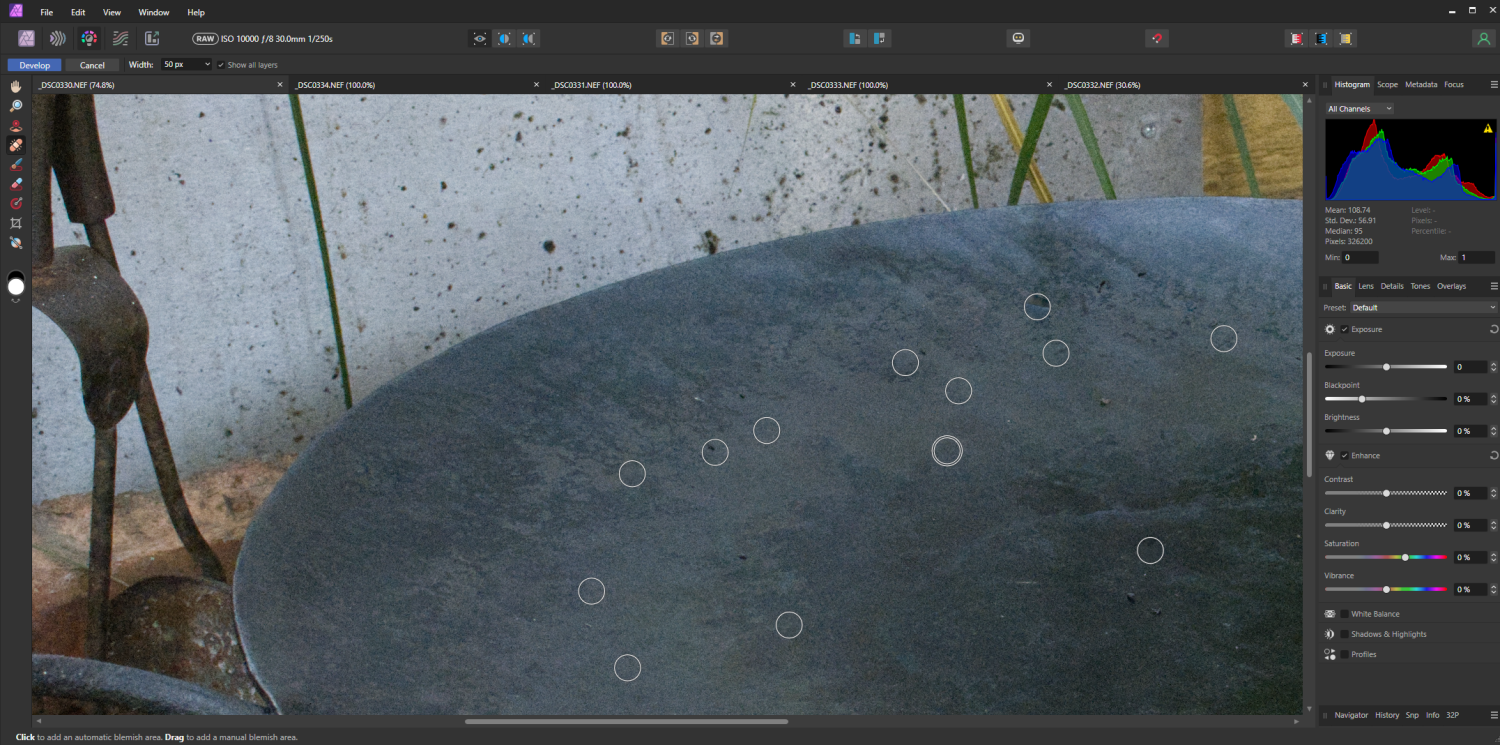The height and width of the screenshot is (745, 1500).
Task: Grab the Zoom tool
Action: (x=16, y=105)
